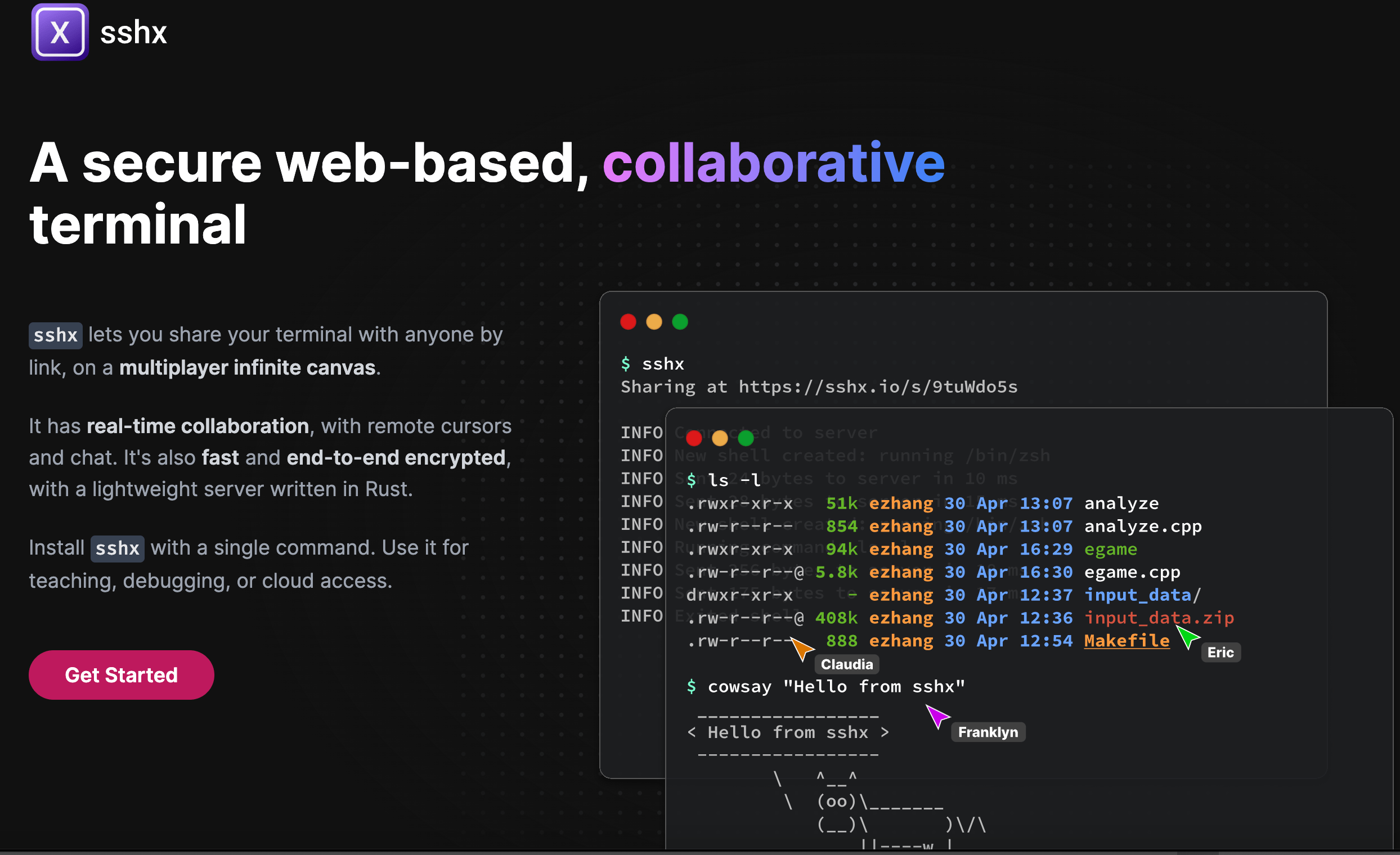Click the red dot of the back terminal window
1400x855 pixels.
[629, 322]
